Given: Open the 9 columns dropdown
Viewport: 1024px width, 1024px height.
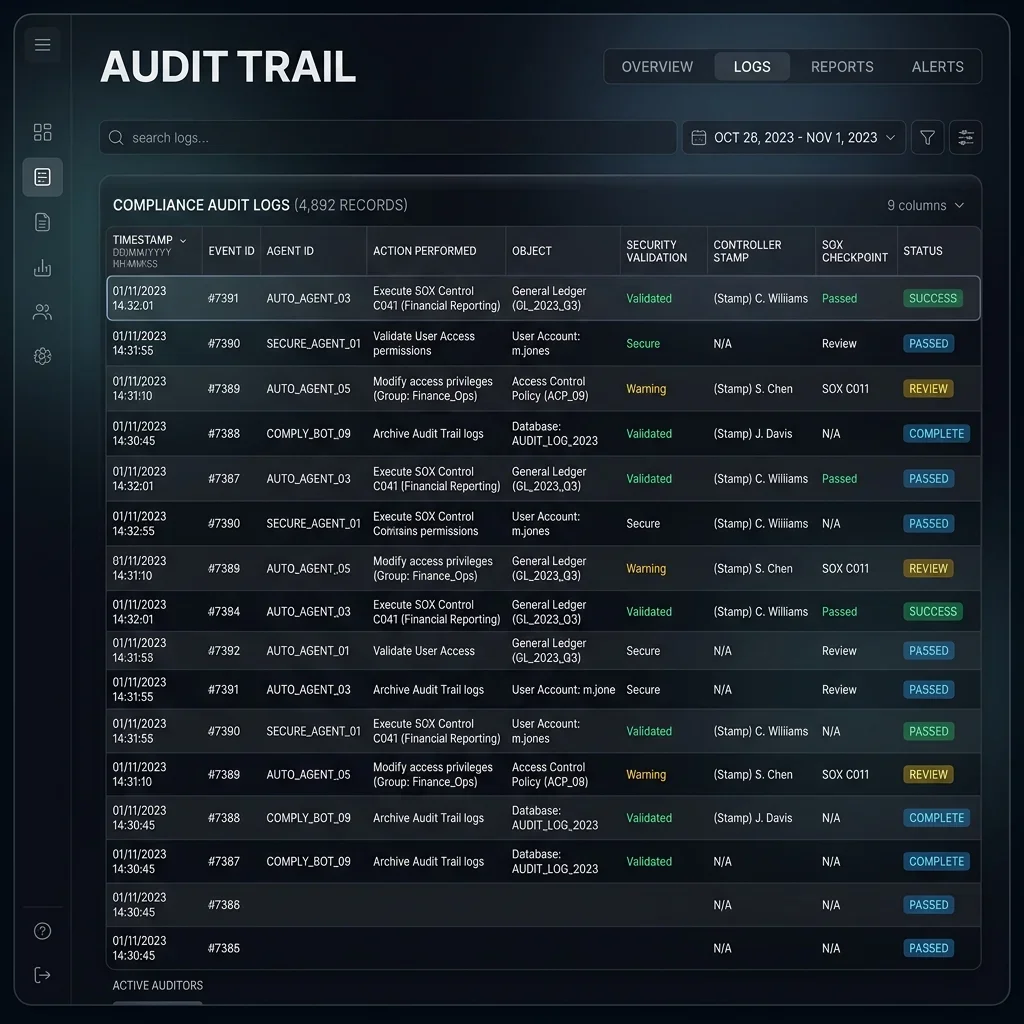Looking at the screenshot, I should [x=925, y=205].
